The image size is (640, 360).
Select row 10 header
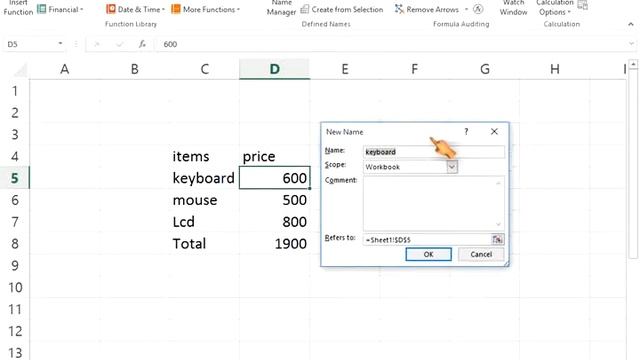point(15,287)
